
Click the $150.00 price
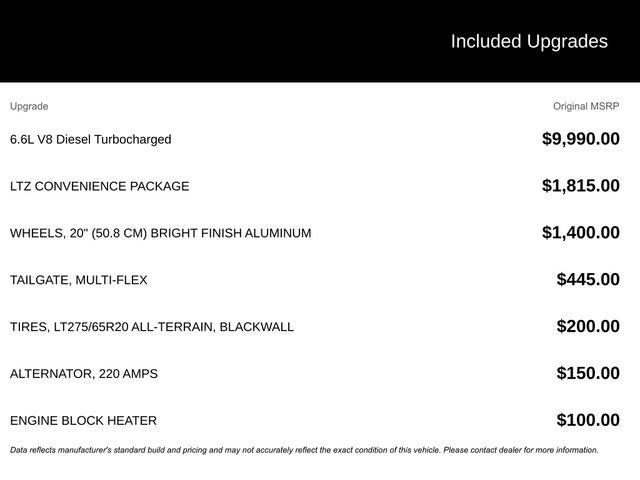[x=587, y=374]
